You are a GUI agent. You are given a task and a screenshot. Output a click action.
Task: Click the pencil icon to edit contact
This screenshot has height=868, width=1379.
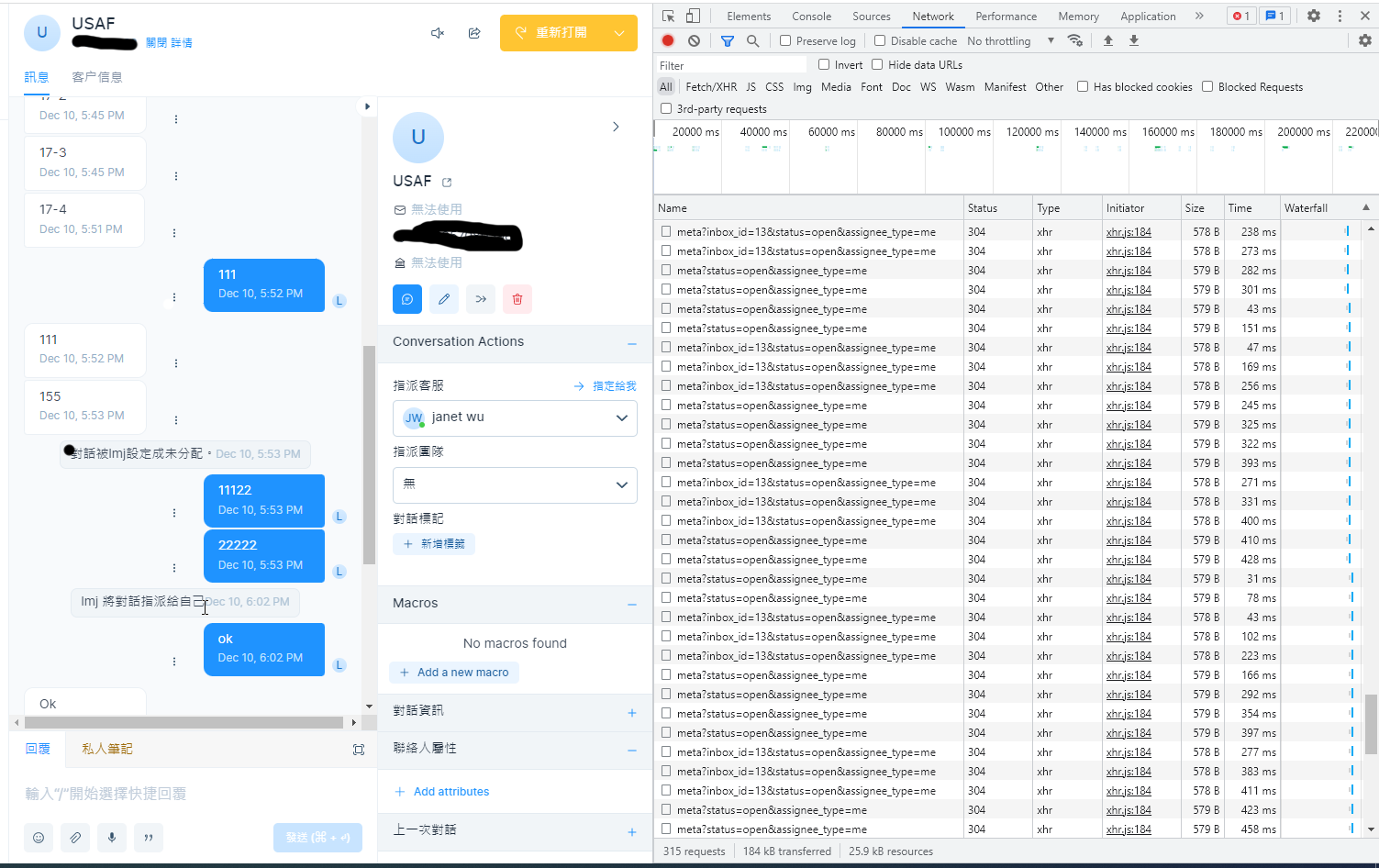444,298
